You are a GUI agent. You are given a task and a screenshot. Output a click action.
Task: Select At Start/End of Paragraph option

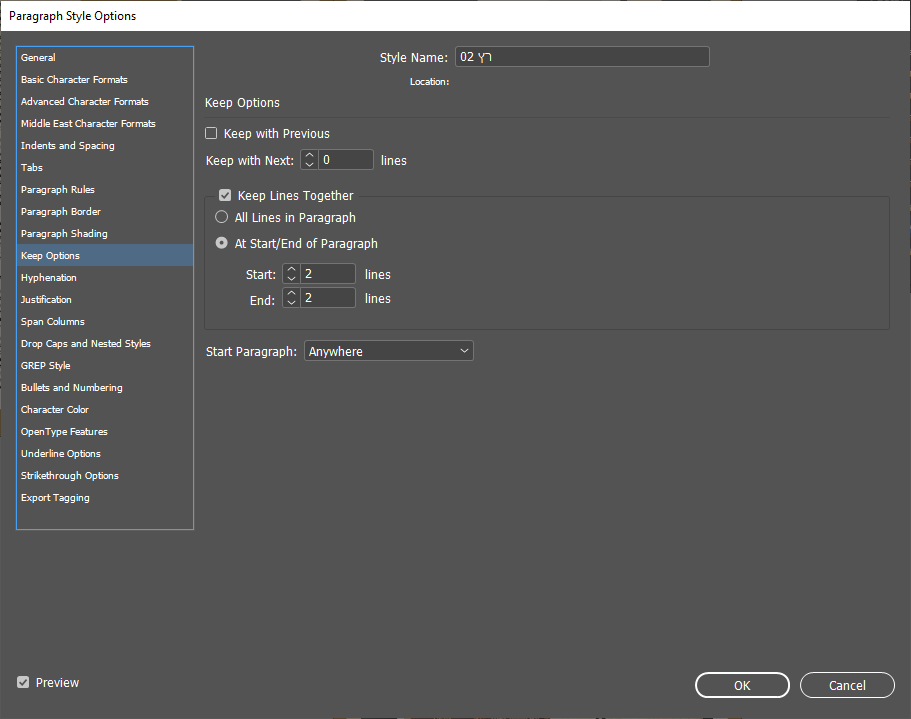click(221, 243)
